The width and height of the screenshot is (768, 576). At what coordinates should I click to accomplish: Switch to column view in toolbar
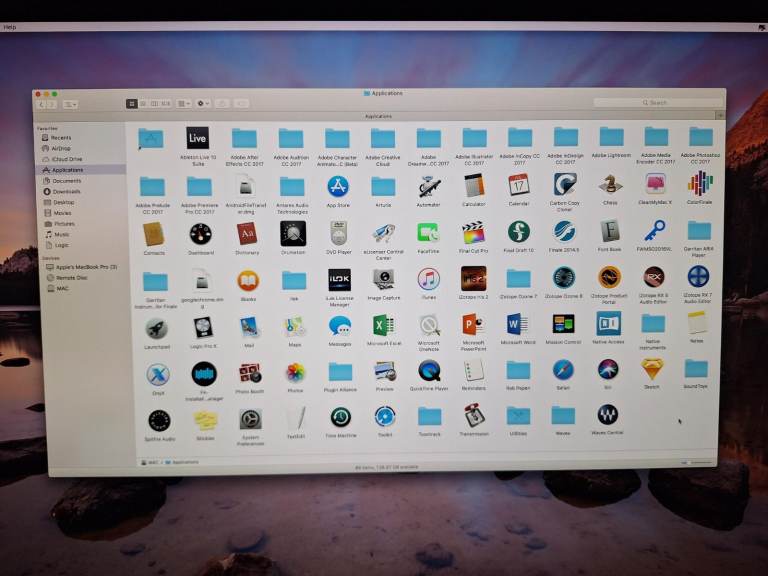[154, 103]
